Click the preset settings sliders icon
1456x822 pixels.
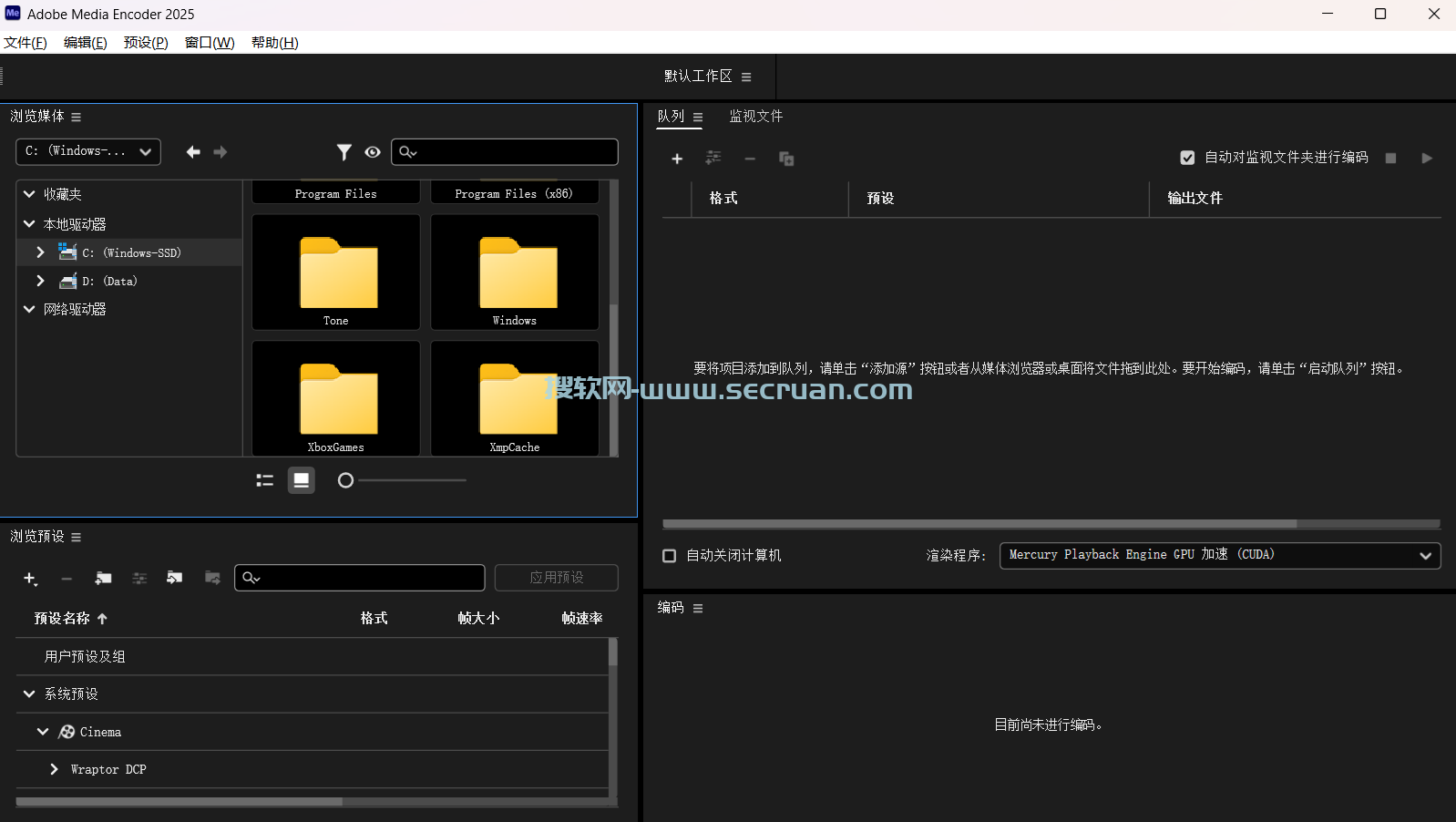click(x=139, y=578)
